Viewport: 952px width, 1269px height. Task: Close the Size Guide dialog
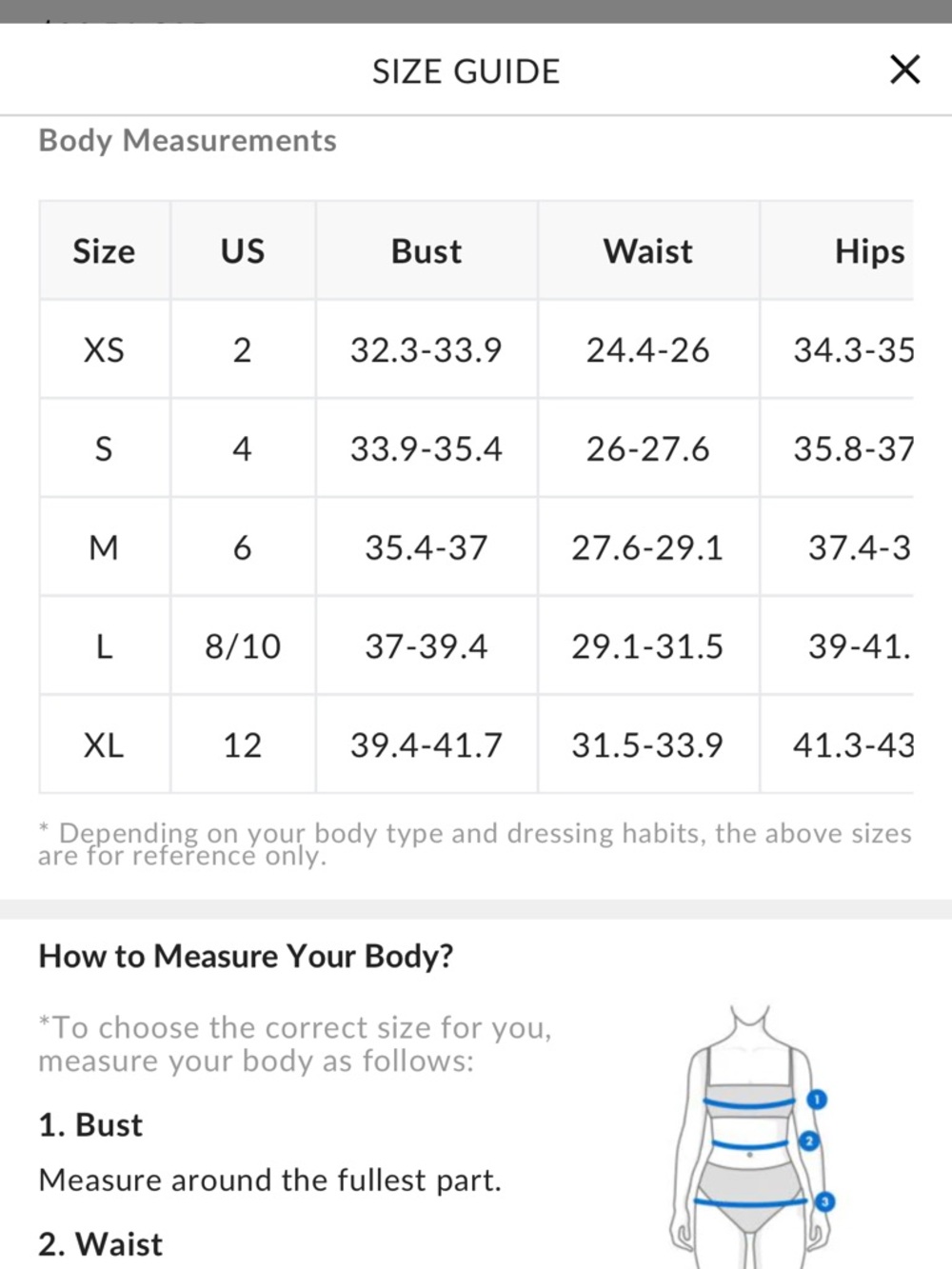pyautogui.click(x=904, y=69)
